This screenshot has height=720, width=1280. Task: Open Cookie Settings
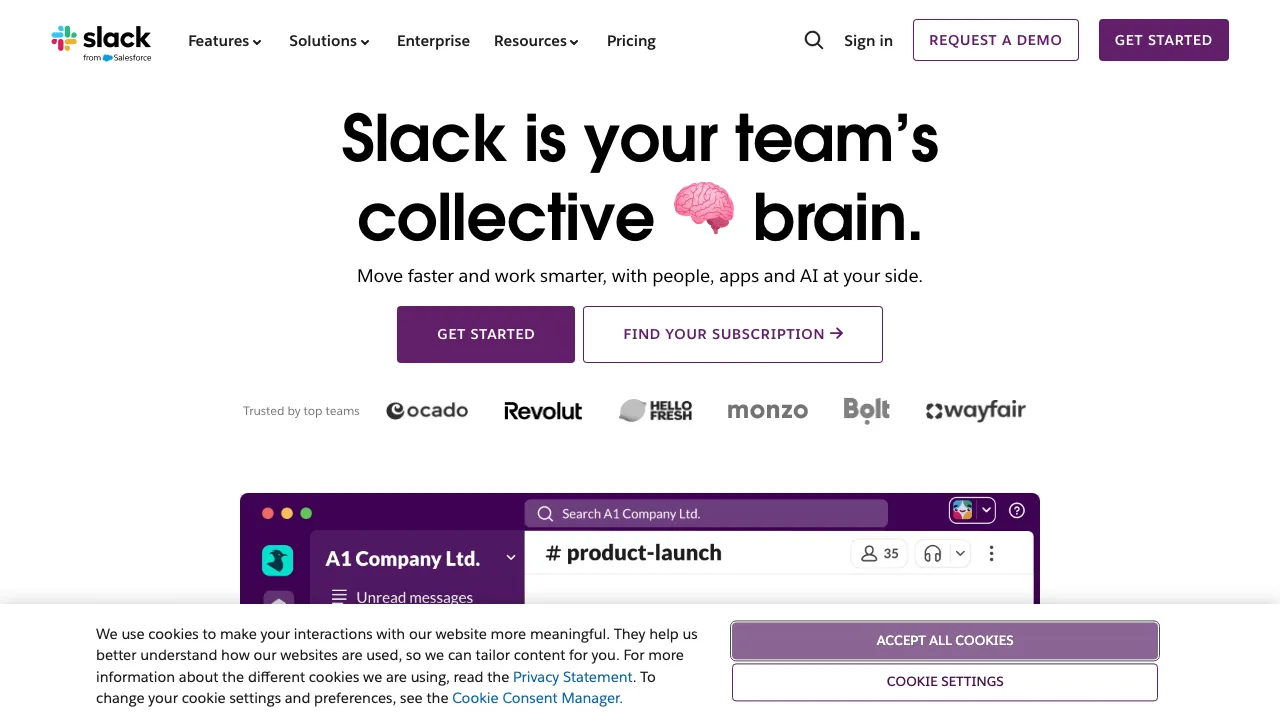(944, 681)
